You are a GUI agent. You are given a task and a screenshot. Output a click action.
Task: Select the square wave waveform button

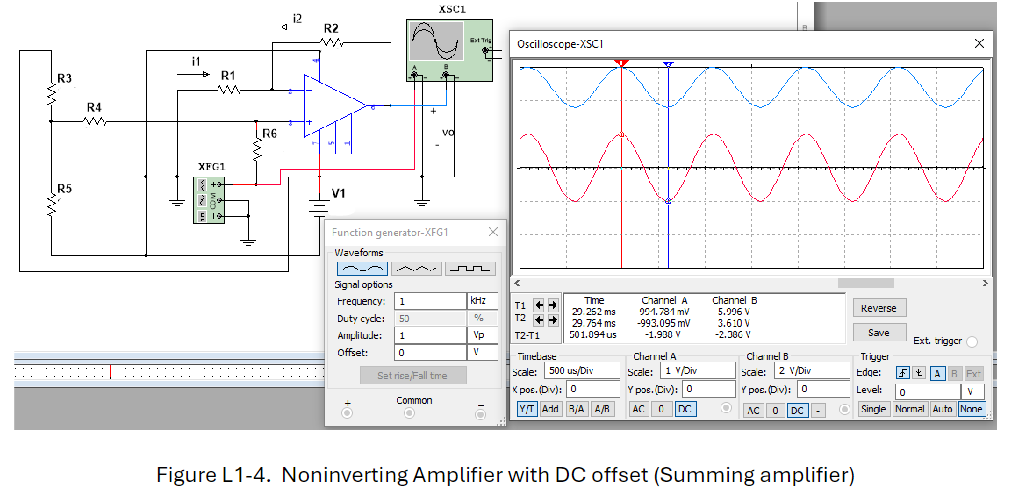(x=471, y=268)
